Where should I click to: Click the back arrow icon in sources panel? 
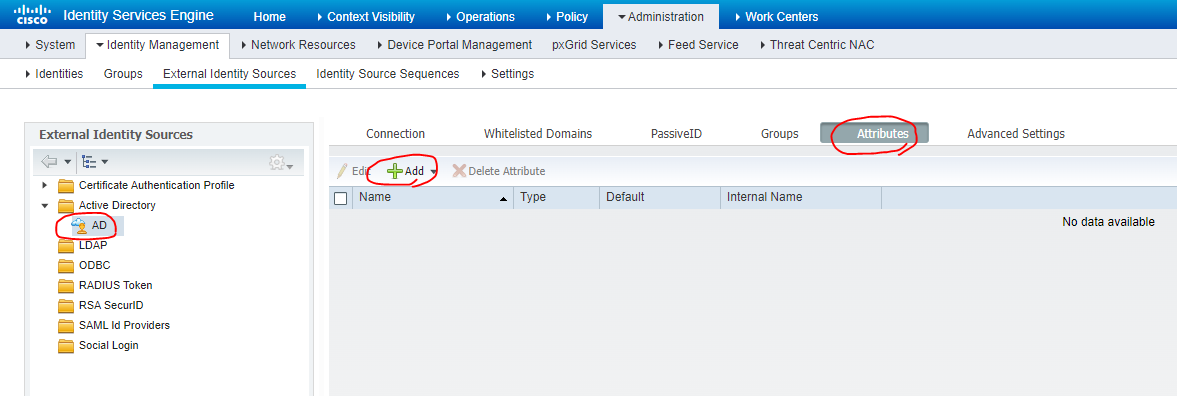coord(50,161)
